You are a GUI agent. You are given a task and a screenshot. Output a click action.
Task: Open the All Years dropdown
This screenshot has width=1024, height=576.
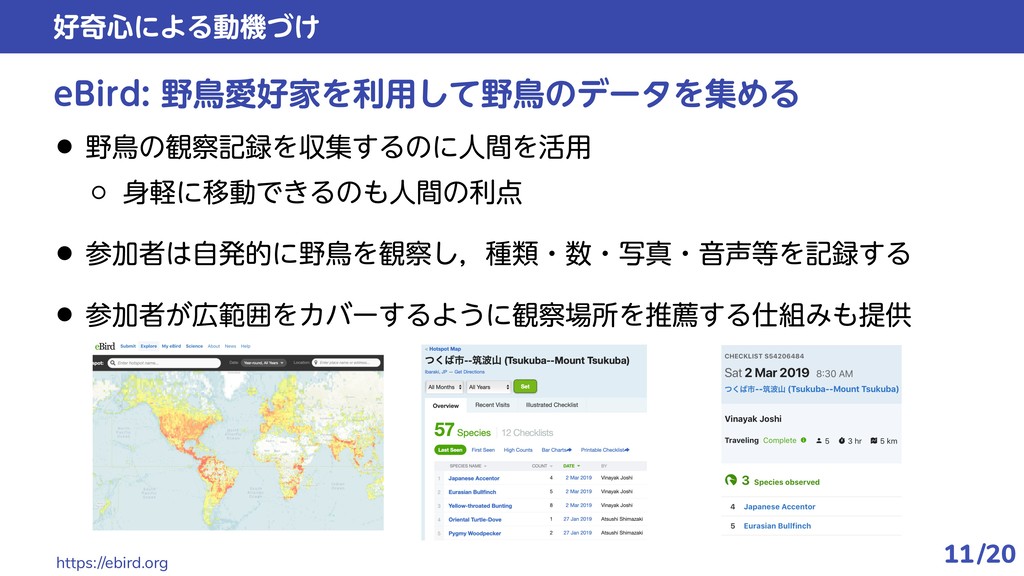coord(488,387)
